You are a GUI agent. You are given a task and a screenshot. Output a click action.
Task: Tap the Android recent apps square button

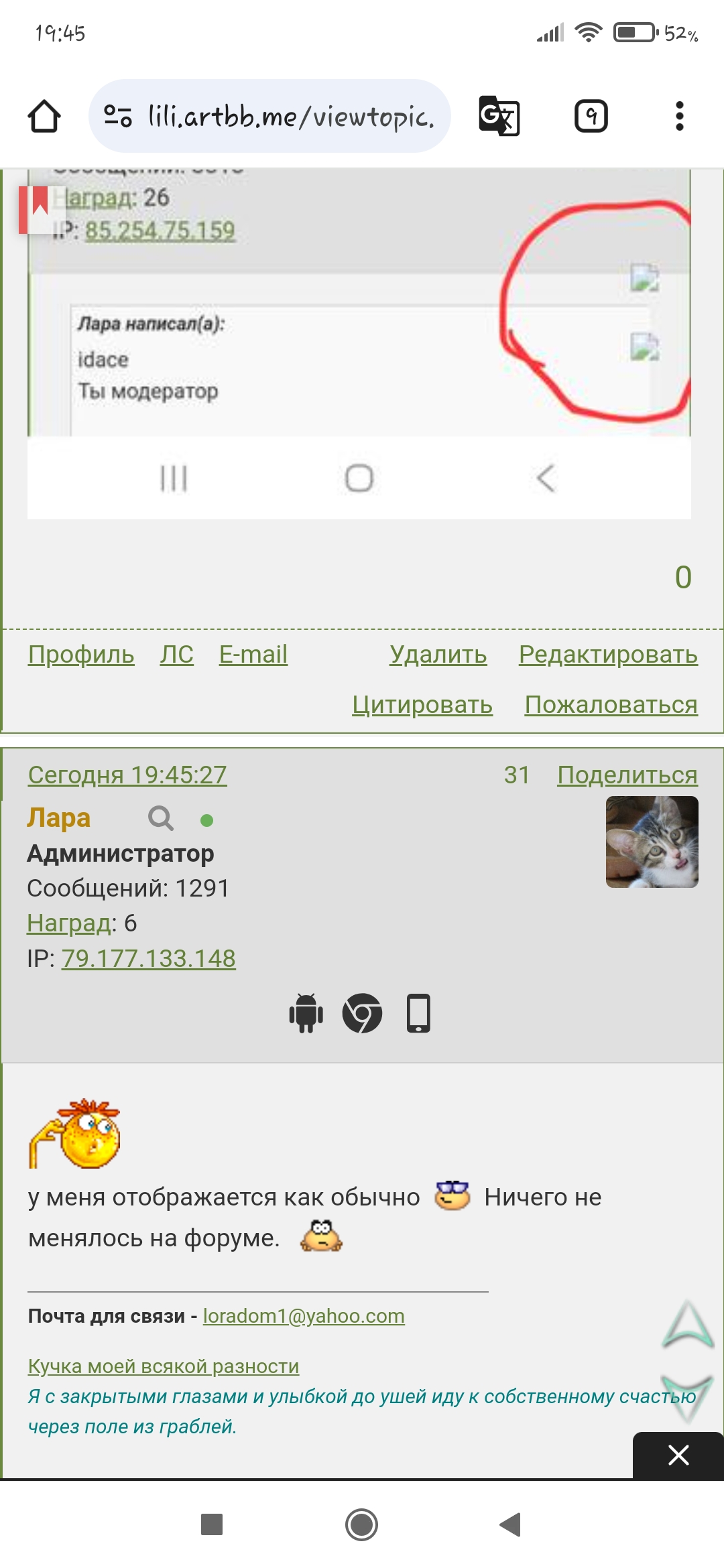tap(212, 1524)
